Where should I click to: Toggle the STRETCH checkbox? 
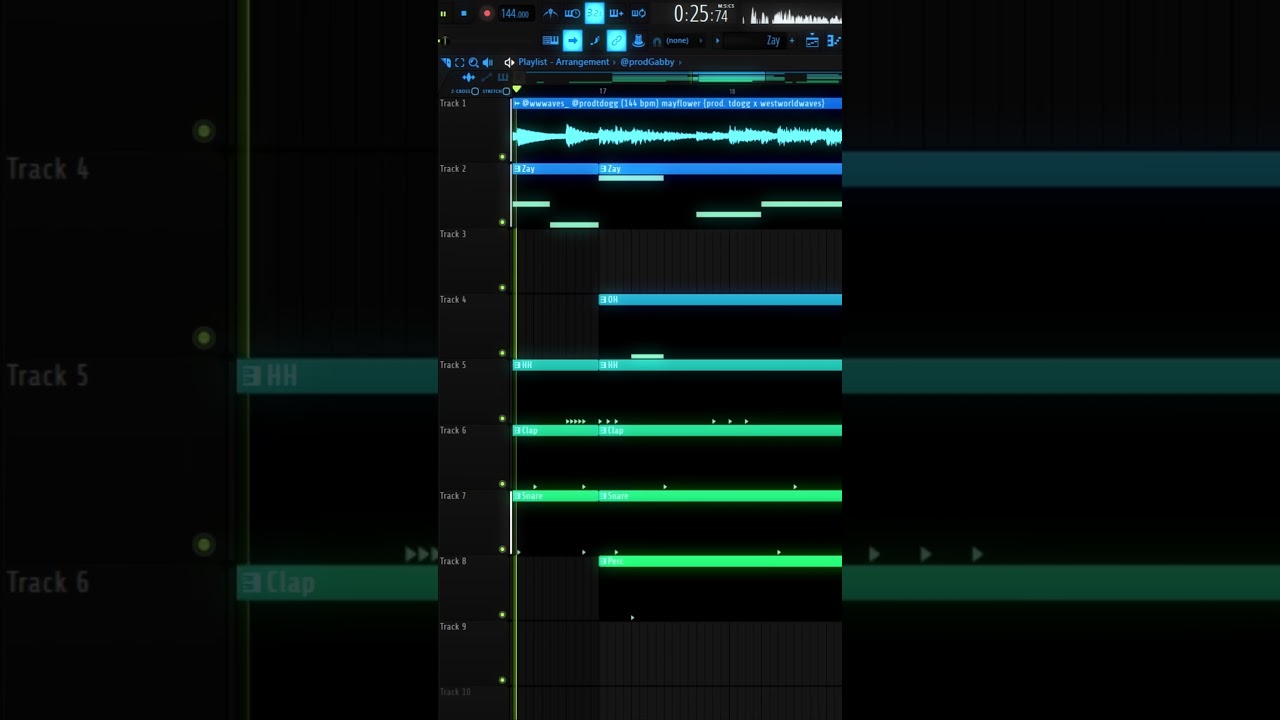click(x=506, y=91)
